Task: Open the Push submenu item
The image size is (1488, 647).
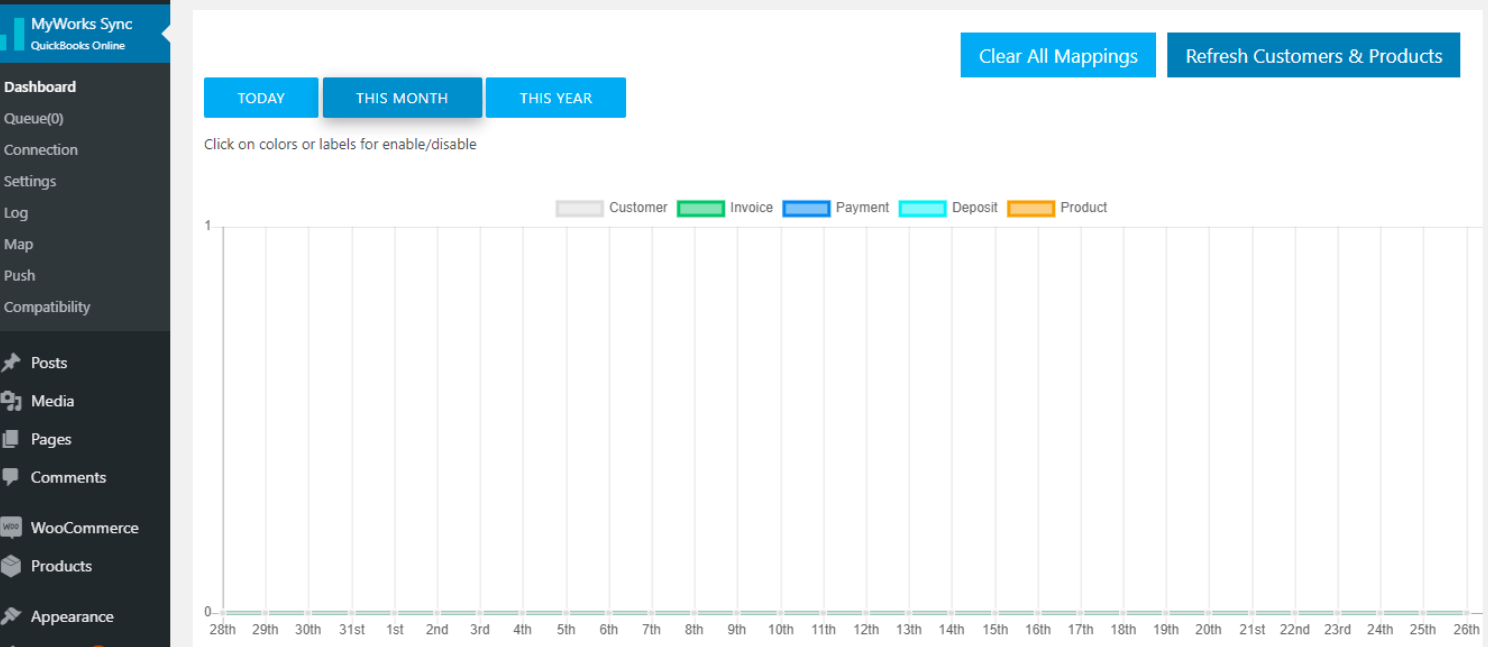Action: point(20,276)
